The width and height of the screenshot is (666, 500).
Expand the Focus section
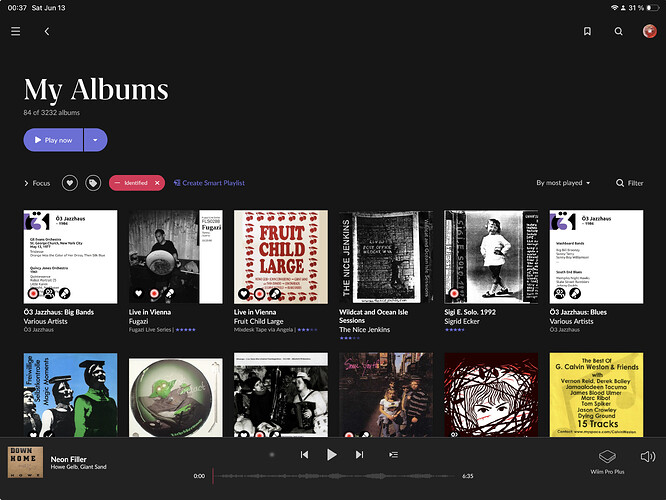37,183
